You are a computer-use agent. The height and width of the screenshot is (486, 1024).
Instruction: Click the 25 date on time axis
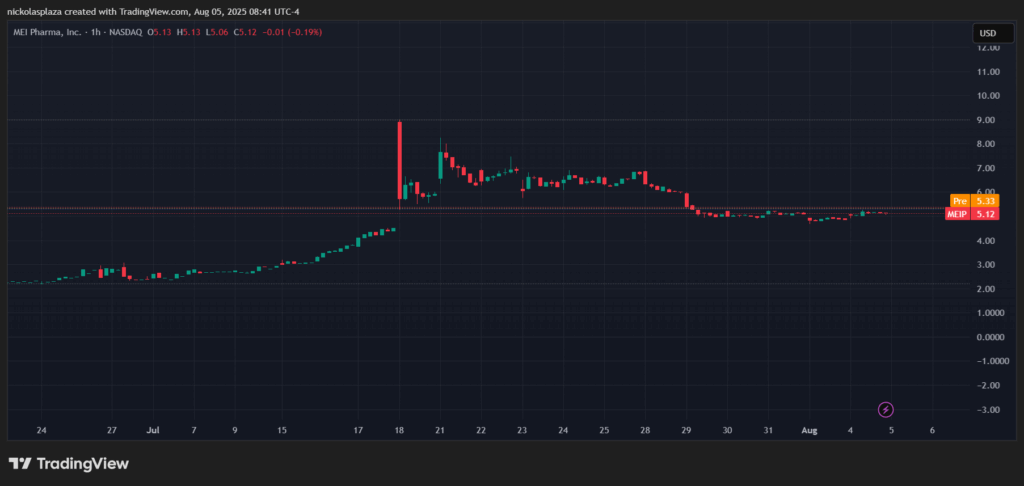[604, 430]
